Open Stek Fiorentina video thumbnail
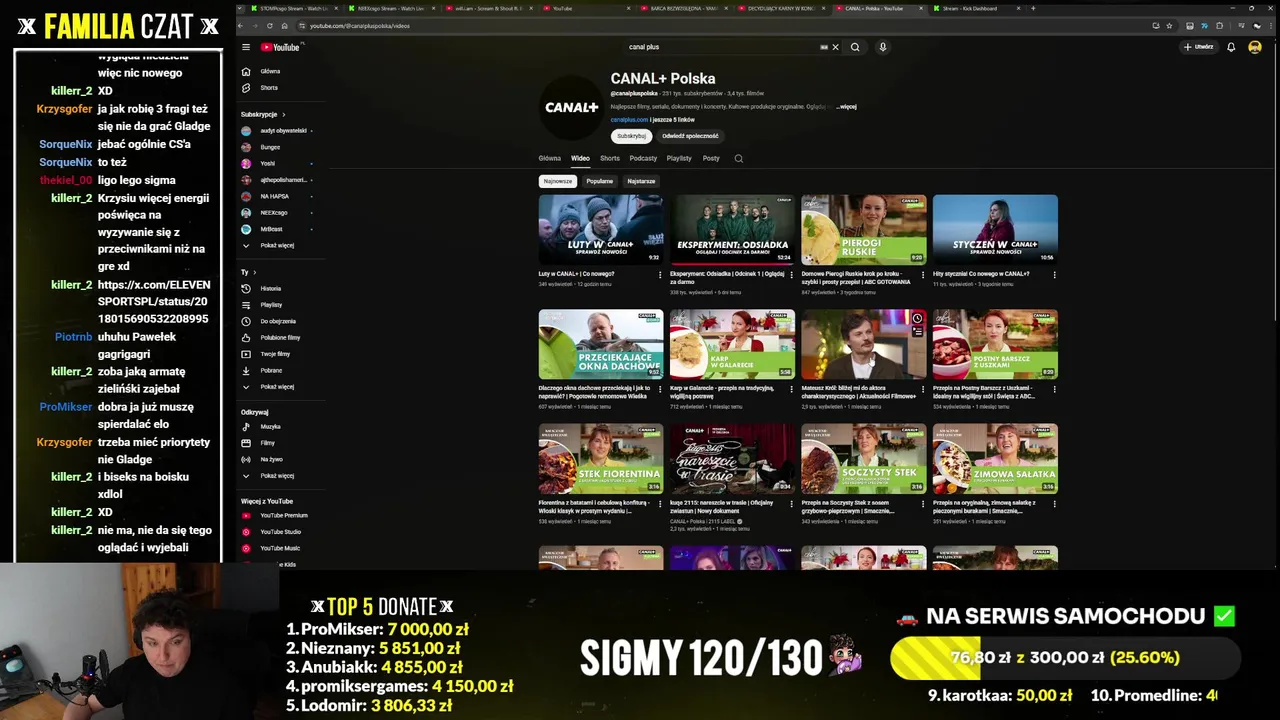Image resolution: width=1280 pixels, height=720 pixels. [600, 458]
